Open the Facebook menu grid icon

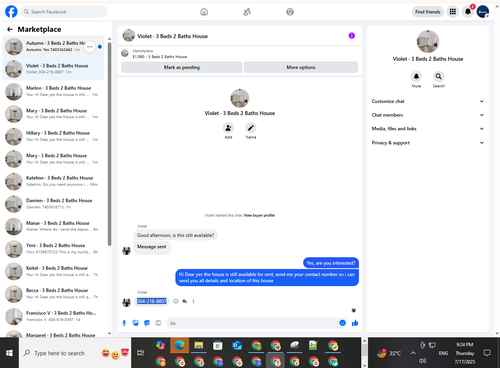point(453,12)
